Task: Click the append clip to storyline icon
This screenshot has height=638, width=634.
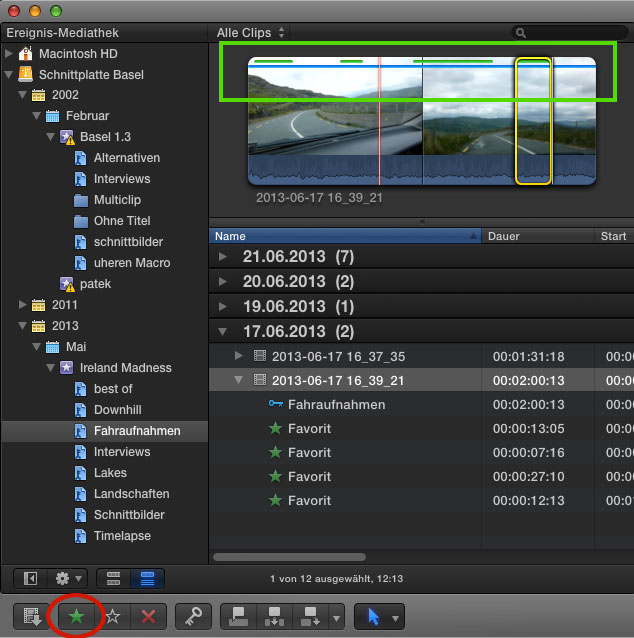Action: [308, 616]
